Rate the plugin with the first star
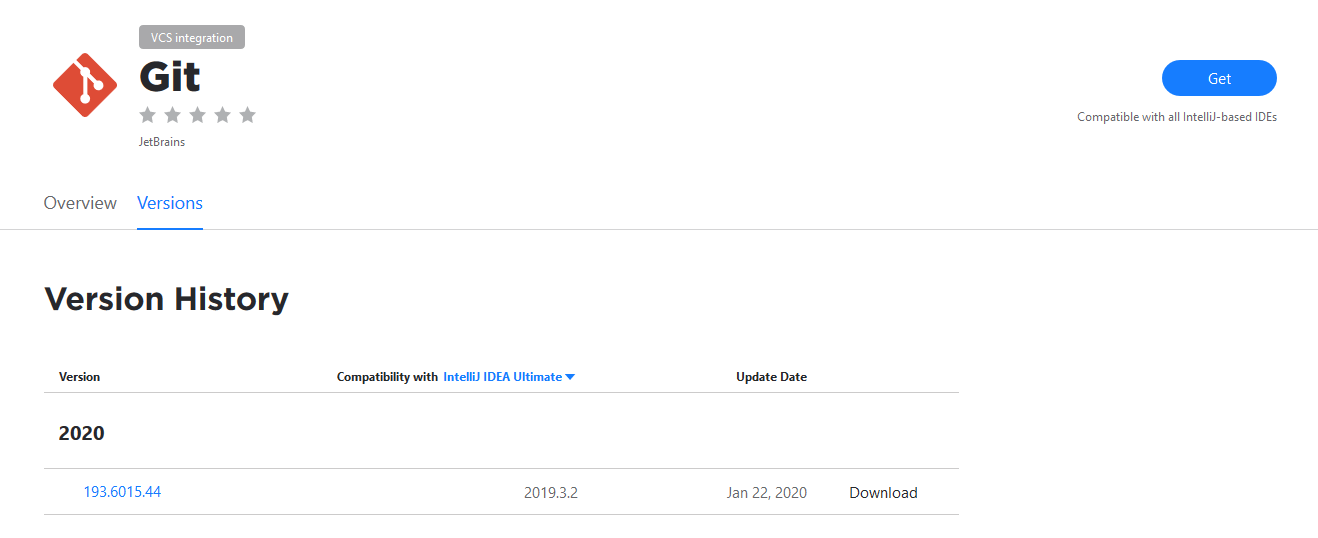Image resolution: width=1318 pixels, height=538 pixels. coord(148,115)
